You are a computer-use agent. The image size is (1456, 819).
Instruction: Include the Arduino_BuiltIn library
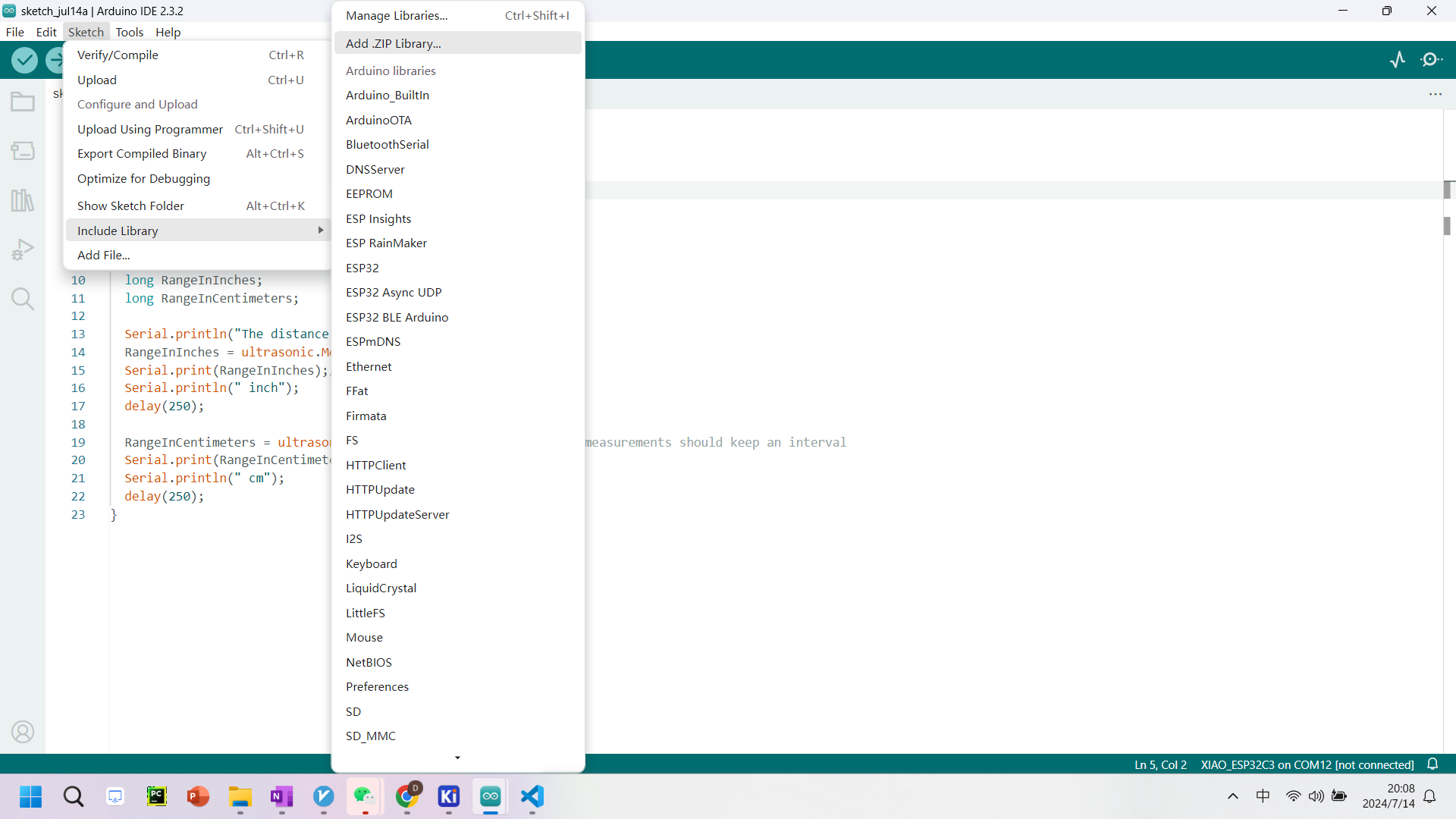(458, 95)
